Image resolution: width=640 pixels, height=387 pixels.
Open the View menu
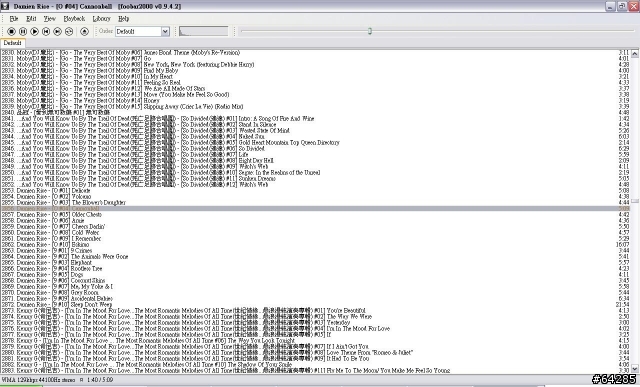pos(49,19)
